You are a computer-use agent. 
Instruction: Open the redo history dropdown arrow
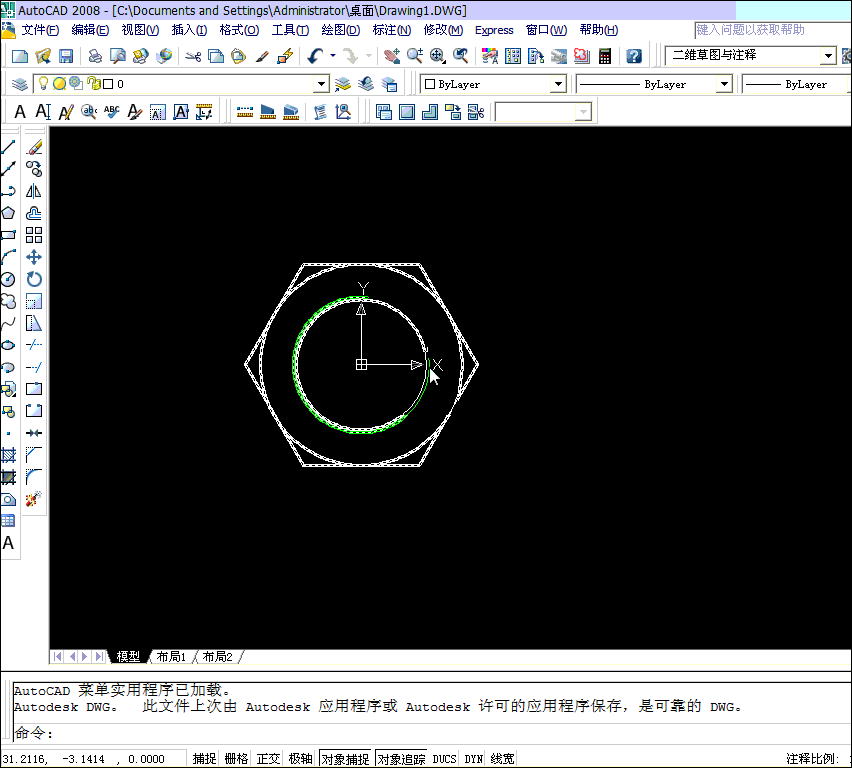point(368,55)
